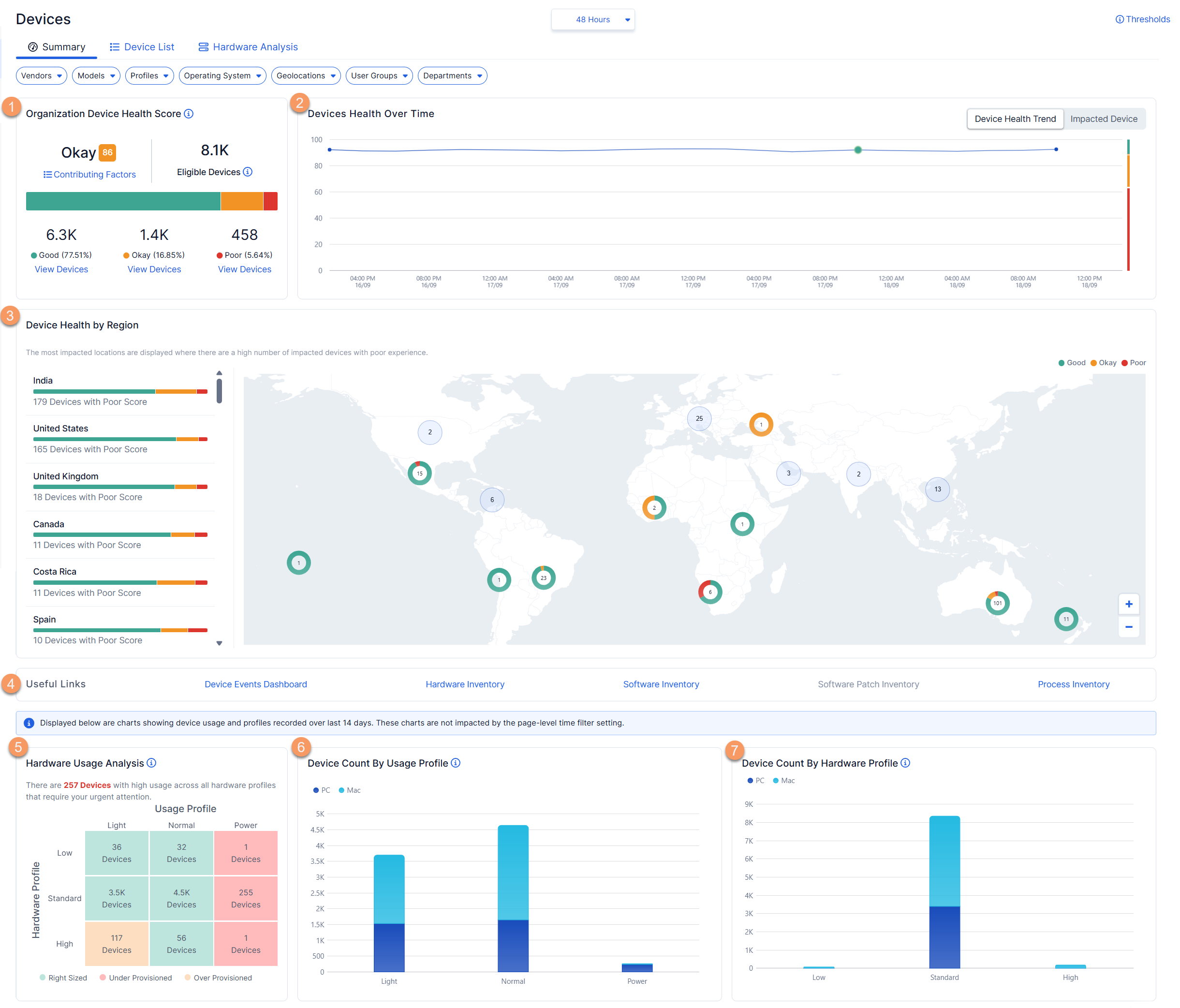Click Eligible Devices info icon
Viewport: 1180px width, 1008px height.
tap(248, 172)
